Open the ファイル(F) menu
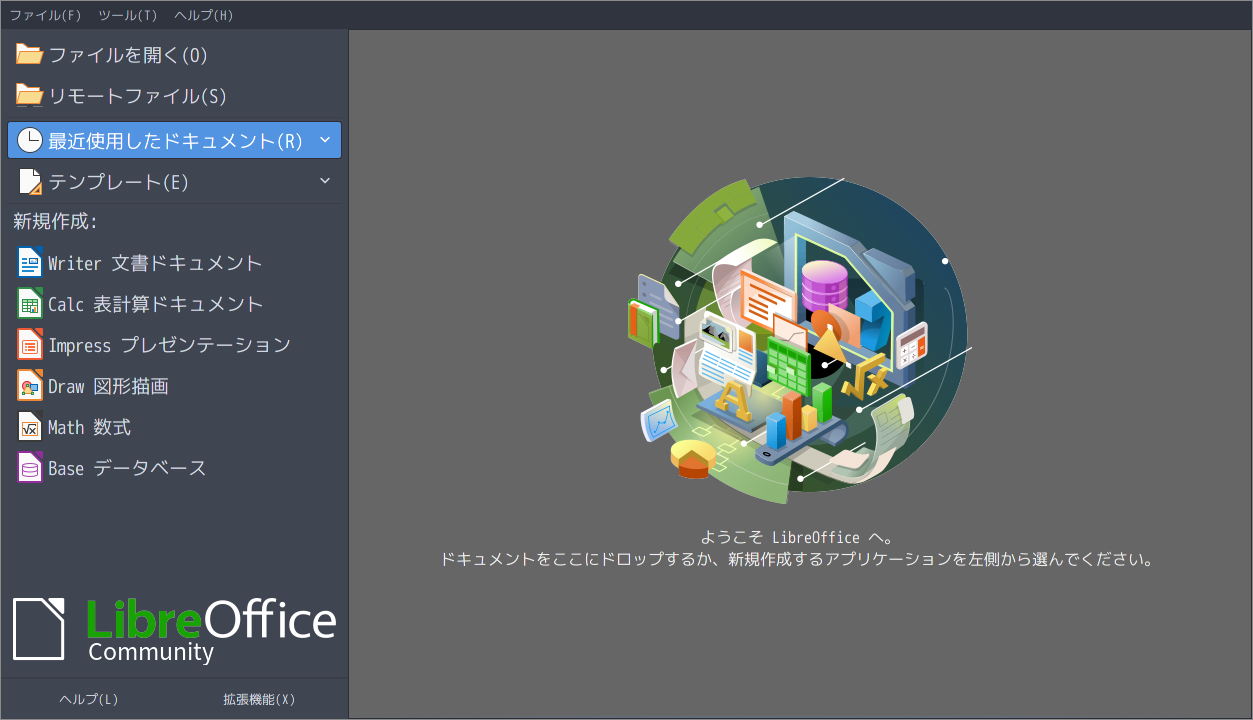This screenshot has height=720, width=1253. click(x=45, y=15)
